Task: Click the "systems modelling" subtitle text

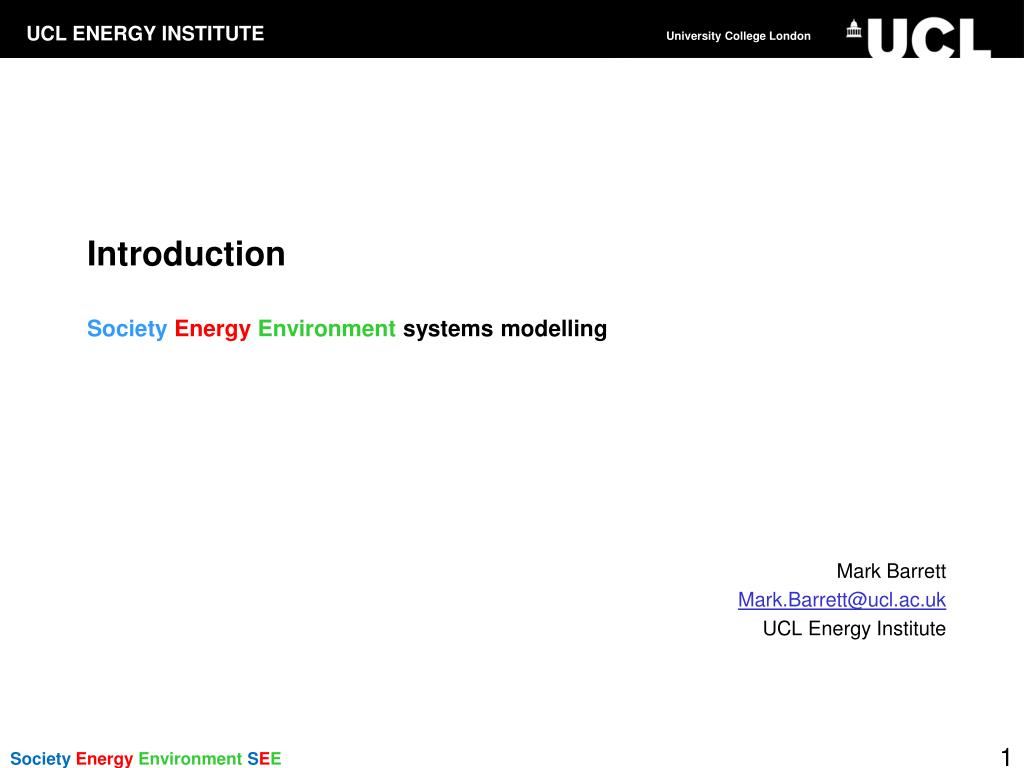Action: (x=505, y=328)
